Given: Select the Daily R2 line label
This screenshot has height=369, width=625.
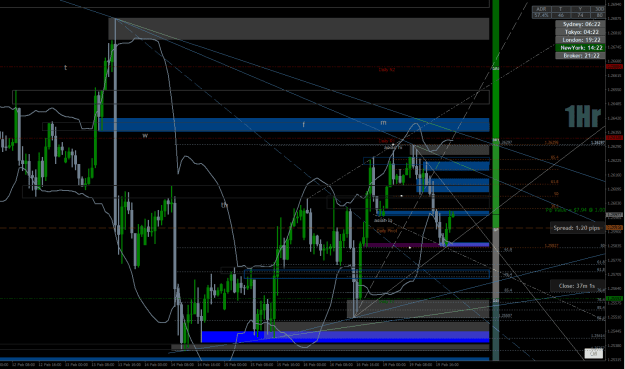Looking at the screenshot, I should pos(387,70).
